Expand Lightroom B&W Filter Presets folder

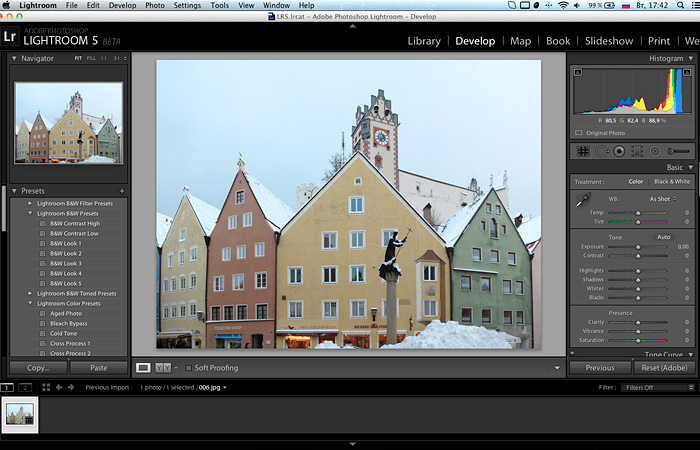31,203
